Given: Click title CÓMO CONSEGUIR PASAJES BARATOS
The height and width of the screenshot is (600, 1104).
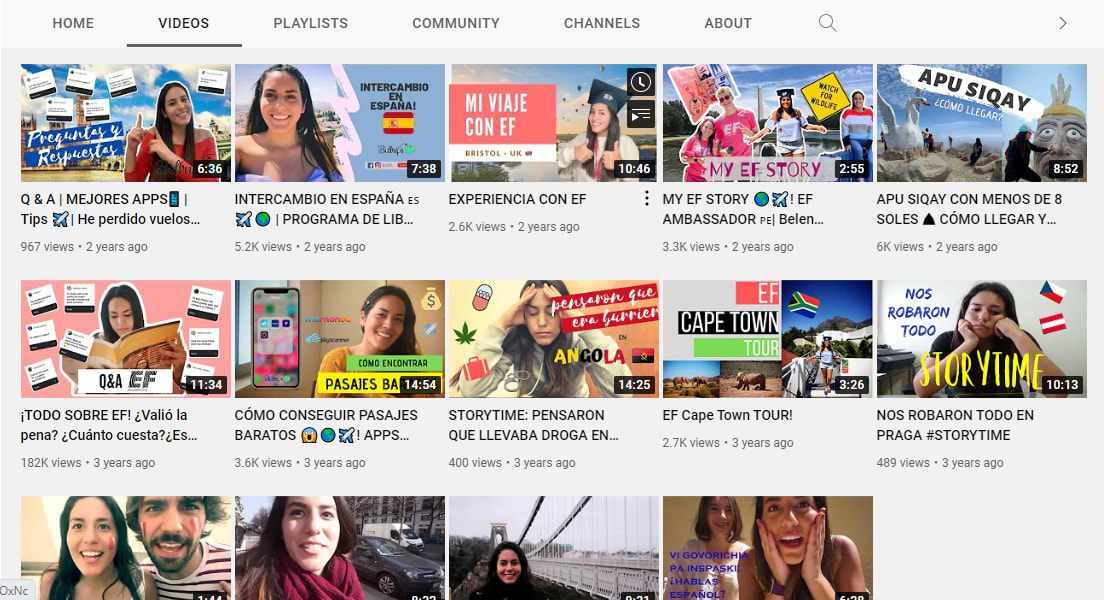Looking at the screenshot, I should click(x=326, y=425).
